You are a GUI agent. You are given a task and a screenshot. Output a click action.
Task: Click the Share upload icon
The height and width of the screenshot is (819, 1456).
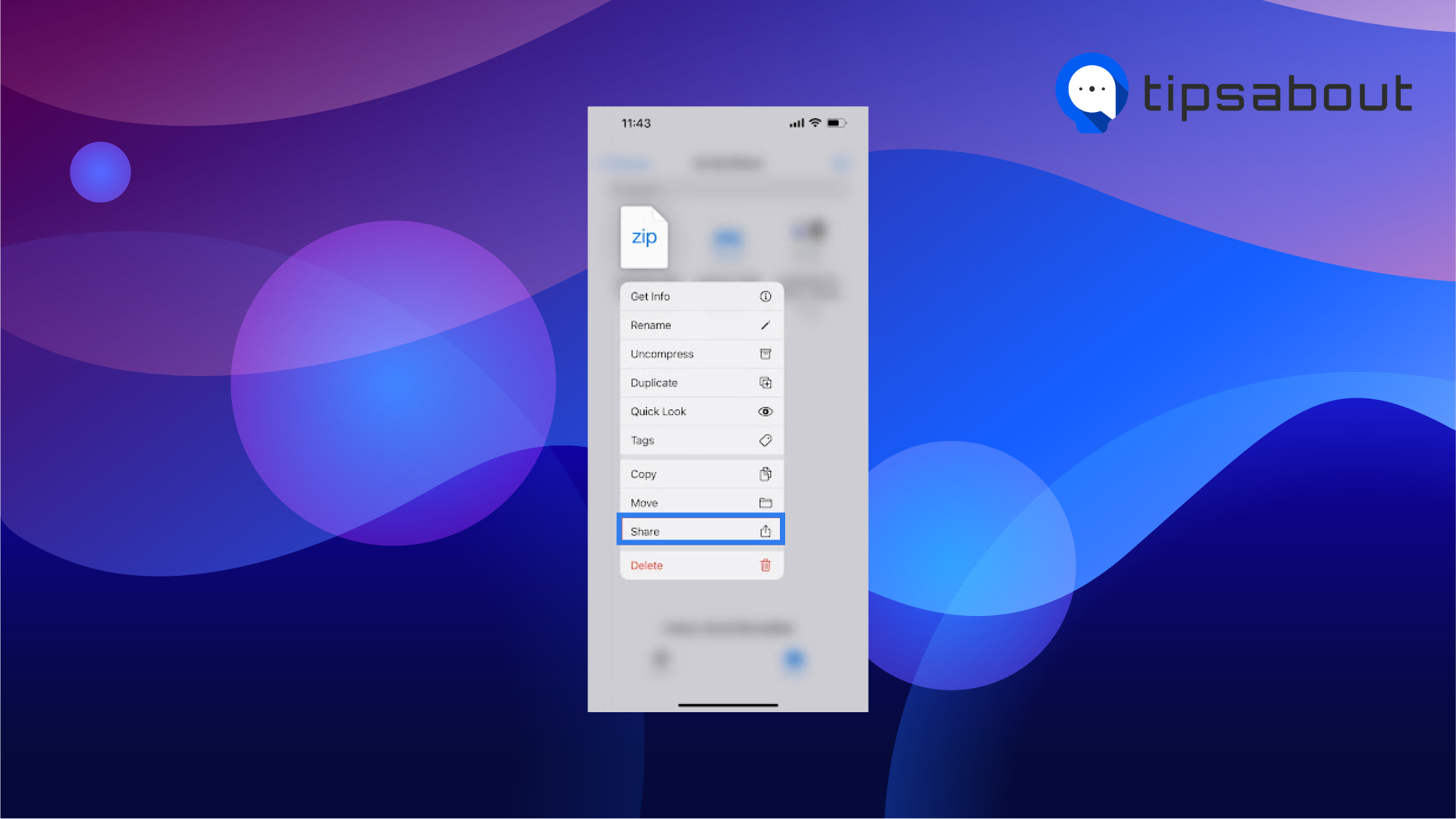(x=766, y=531)
